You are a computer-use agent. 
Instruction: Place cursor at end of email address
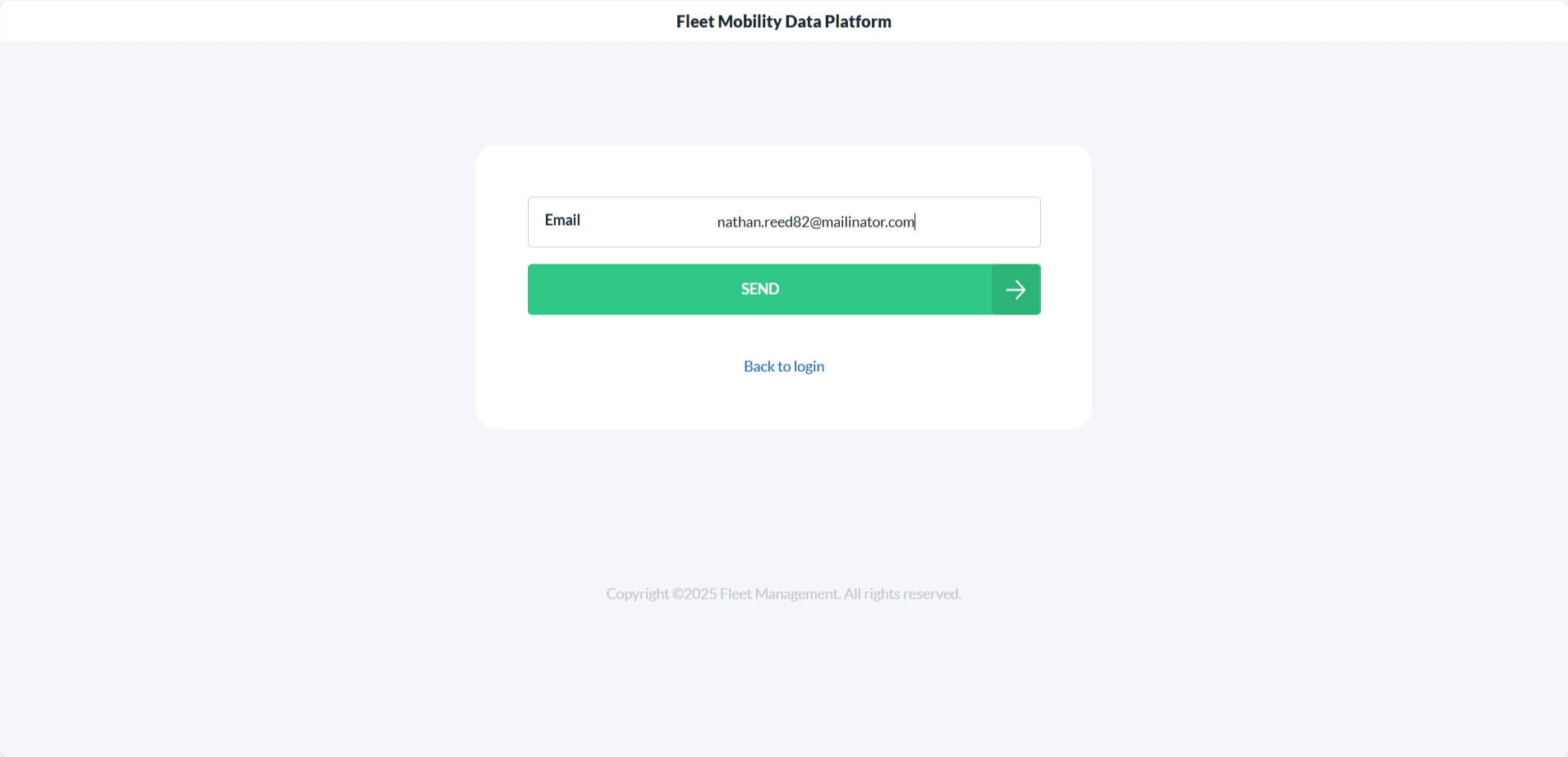point(915,222)
